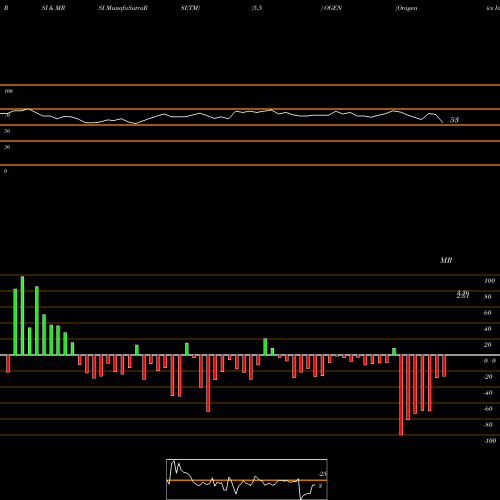The height and width of the screenshot is (500, 500).
Task: Click the current RSI value '53'
Action: pyautogui.click(x=454, y=120)
